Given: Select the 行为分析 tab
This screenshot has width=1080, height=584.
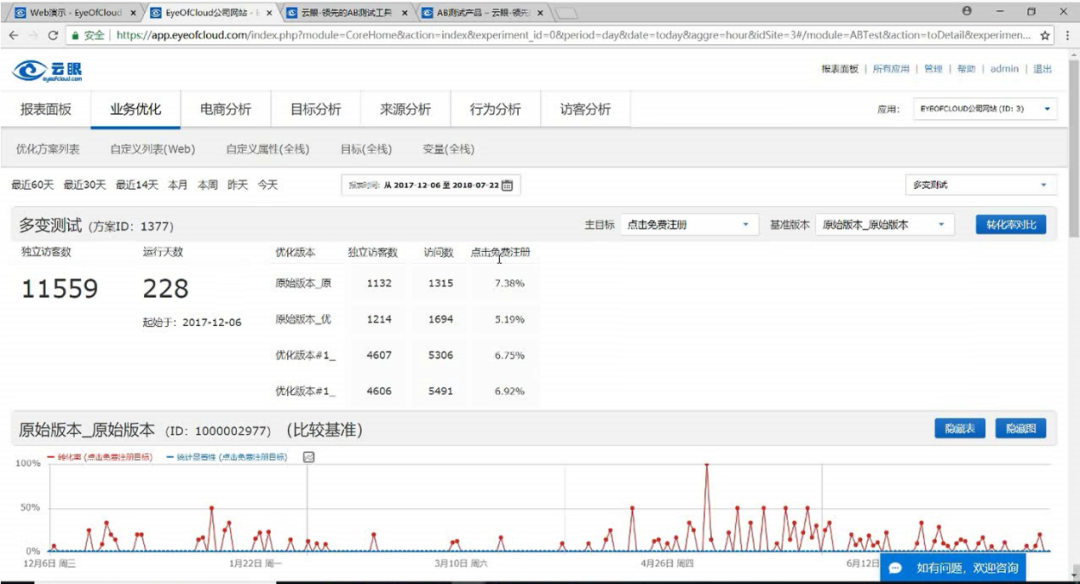Looking at the screenshot, I should pyautogui.click(x=495, y=110).
